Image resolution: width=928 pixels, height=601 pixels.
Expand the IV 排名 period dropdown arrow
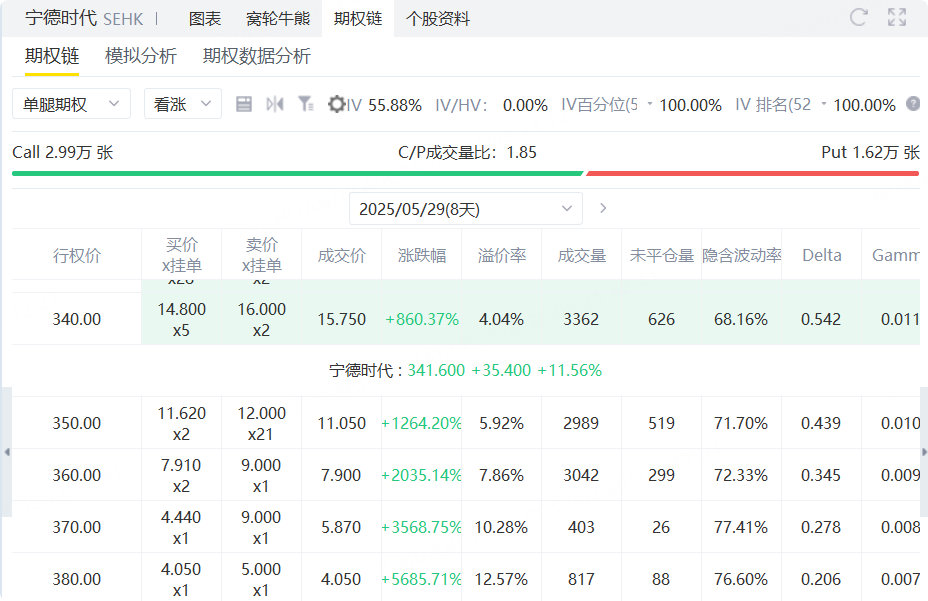pos(823,104)
